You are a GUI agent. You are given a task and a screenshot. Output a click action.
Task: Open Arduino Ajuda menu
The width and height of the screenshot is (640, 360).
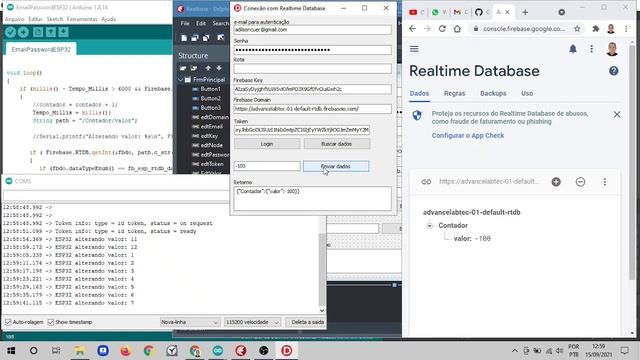(x=109, y=19)
